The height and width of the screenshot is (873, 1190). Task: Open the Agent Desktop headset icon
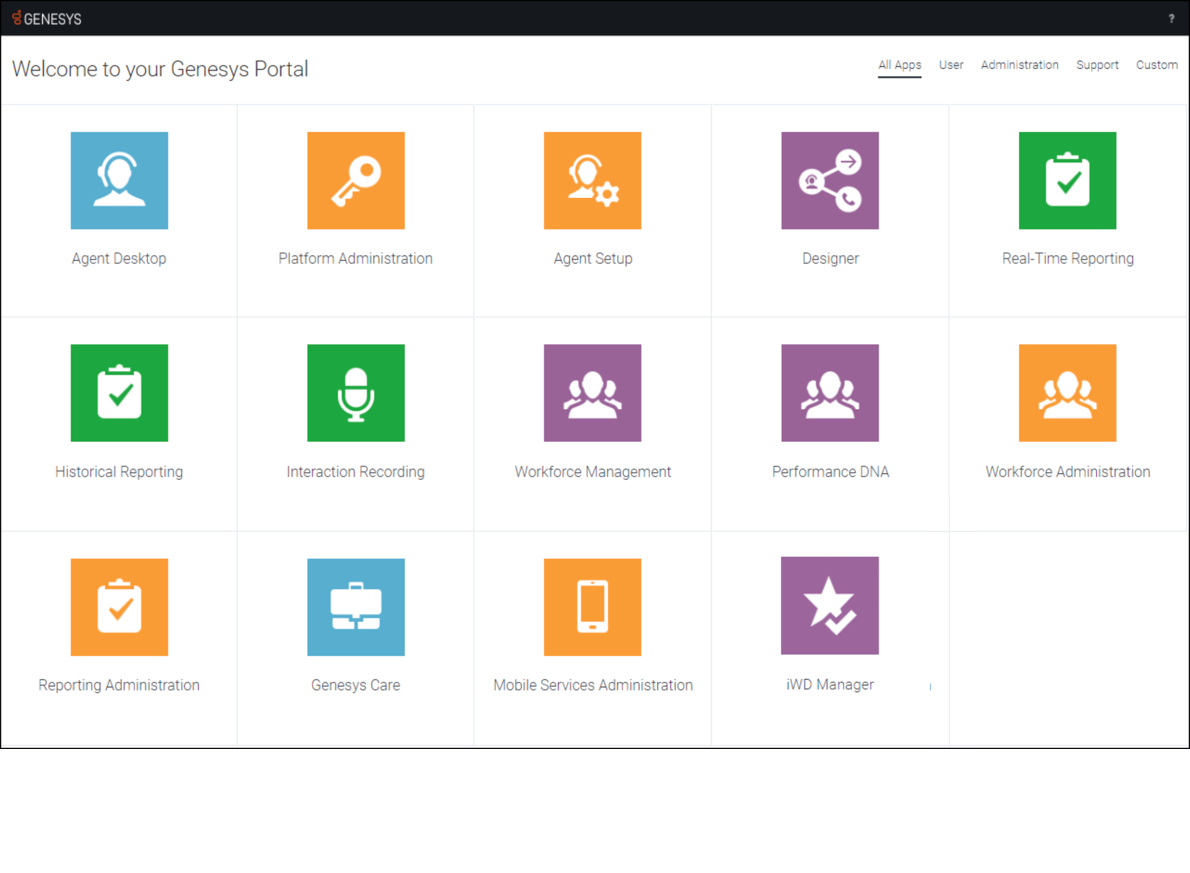(x=119, y=181)
